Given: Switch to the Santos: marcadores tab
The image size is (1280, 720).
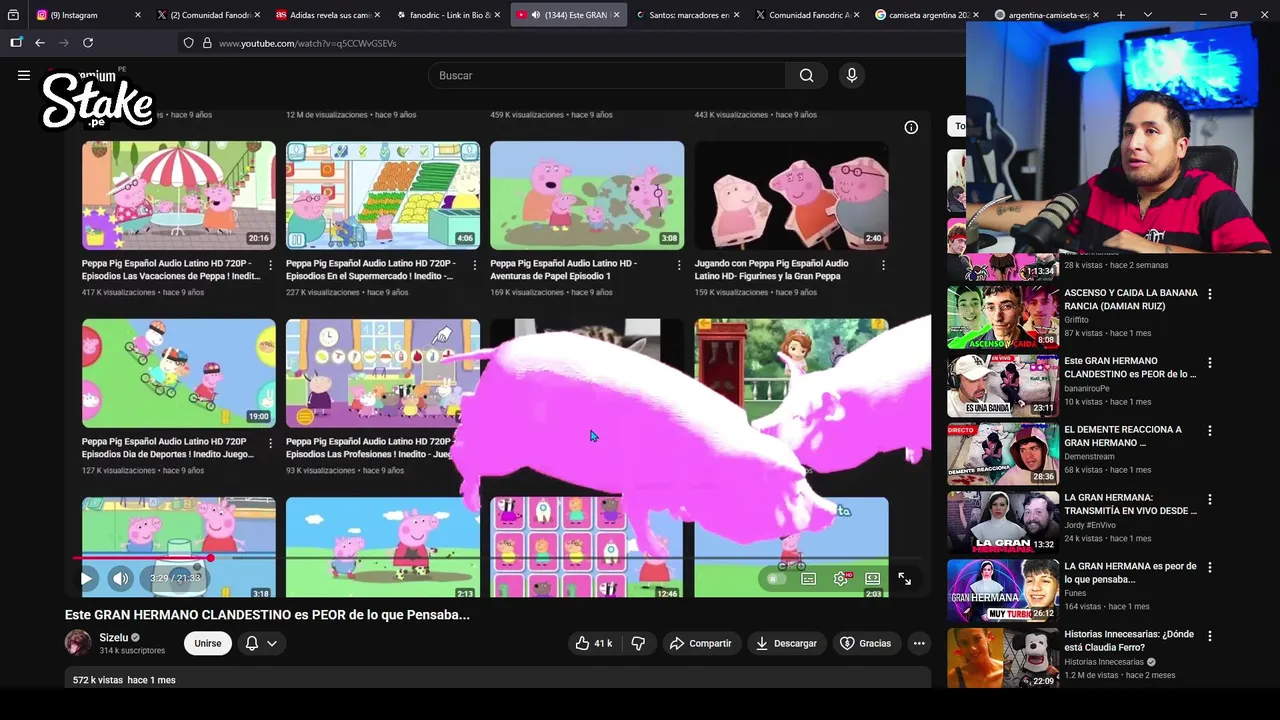Looking at the screenshot, I should point(688,15).
